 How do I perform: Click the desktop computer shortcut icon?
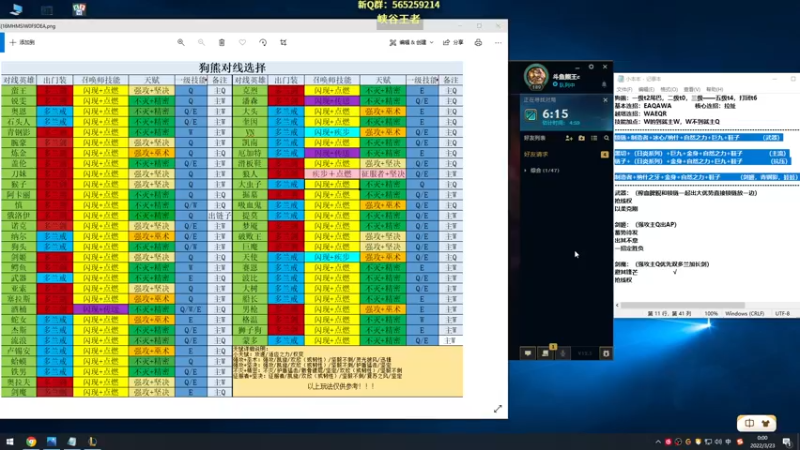16,9
